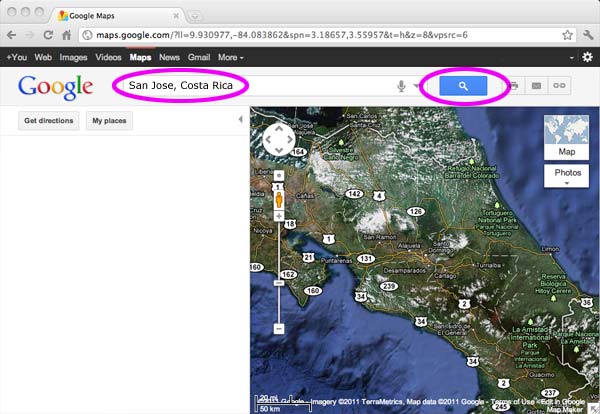Click the San Ramon map label
The image size is (600, 414).
pos(380,237)
